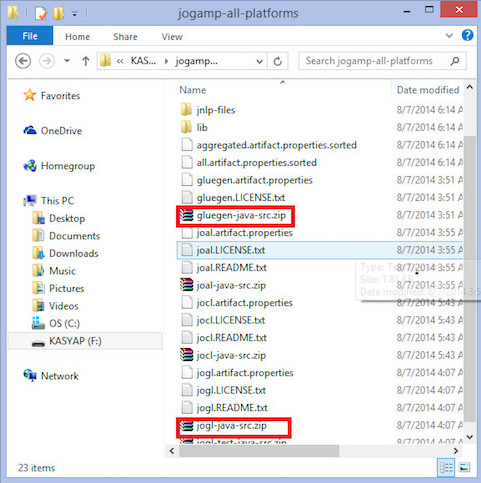Click the gluegen-java-src.zip archive icon
Screen dimensions: 481x483
point(186,215)
